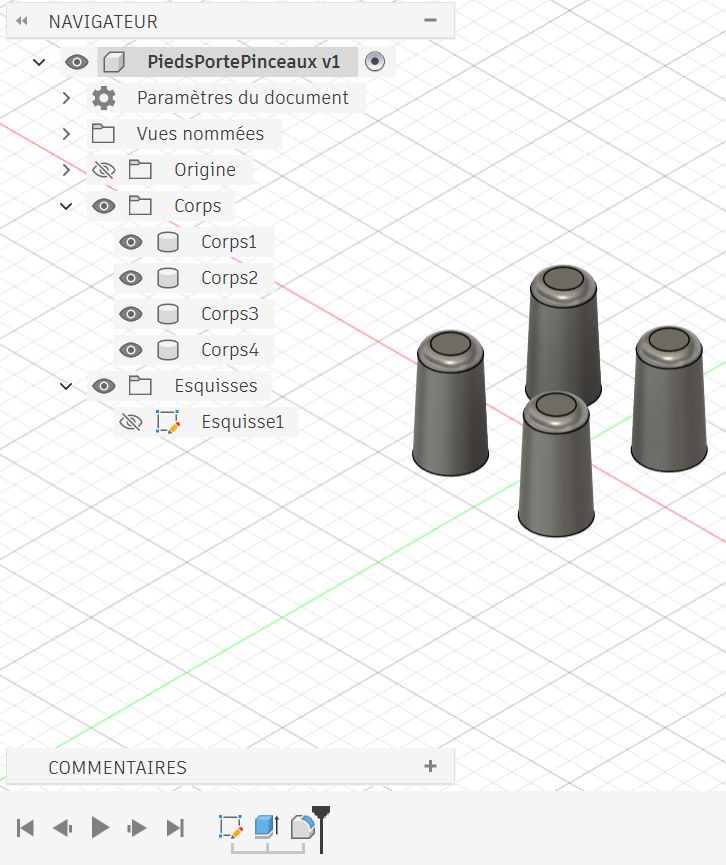
Task: Expand the Vues nommées node
Action: point(66,134)
